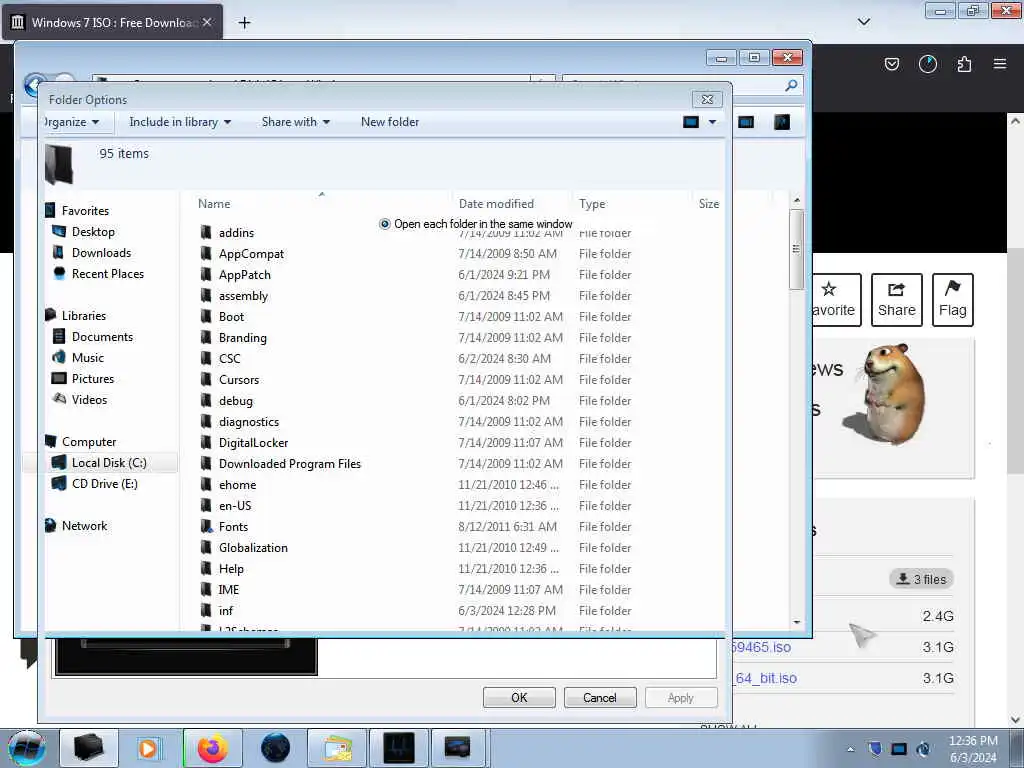Select the Downloaded Program Files folder name
The image size is (1024, 768).
pyautogui.click(x=290, y=464)
